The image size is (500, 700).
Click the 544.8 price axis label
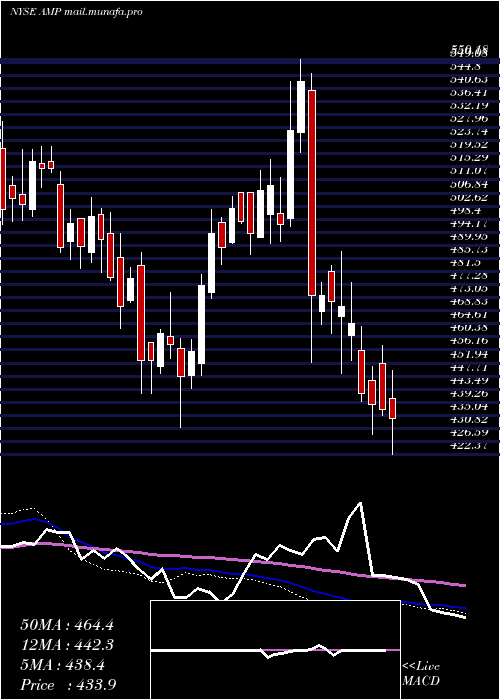tap(465, 67)
